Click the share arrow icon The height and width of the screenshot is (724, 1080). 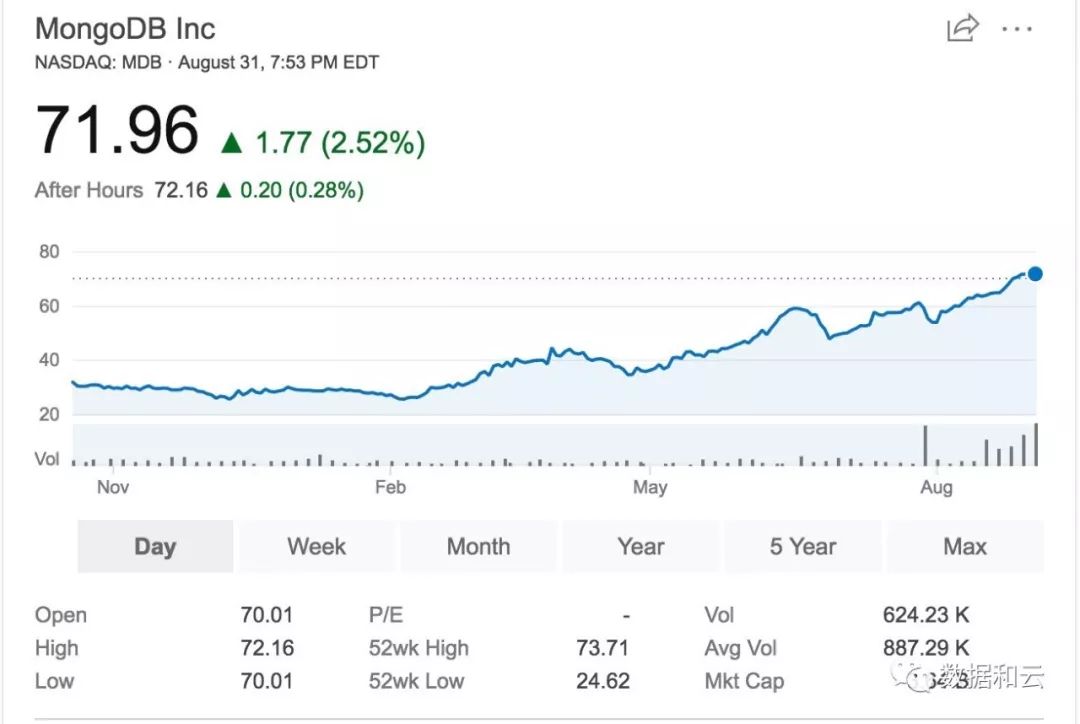[x=962, y=28]
